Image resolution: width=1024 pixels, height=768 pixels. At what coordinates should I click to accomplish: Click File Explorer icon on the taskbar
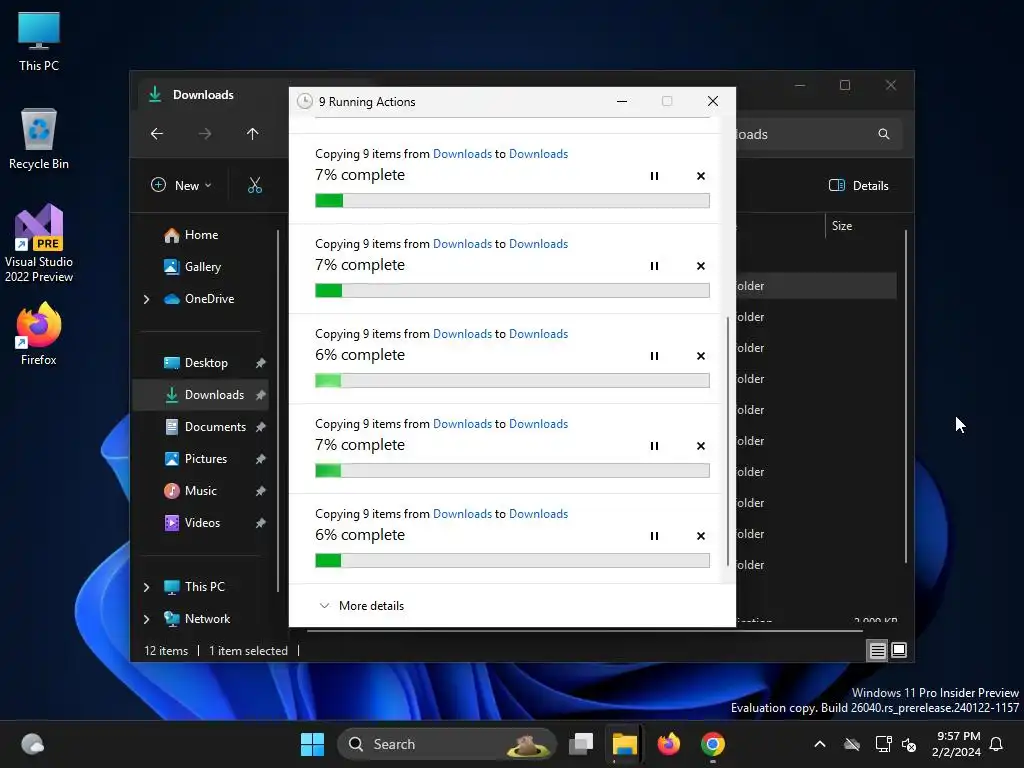pyautogui.click(x=624, y=744)
